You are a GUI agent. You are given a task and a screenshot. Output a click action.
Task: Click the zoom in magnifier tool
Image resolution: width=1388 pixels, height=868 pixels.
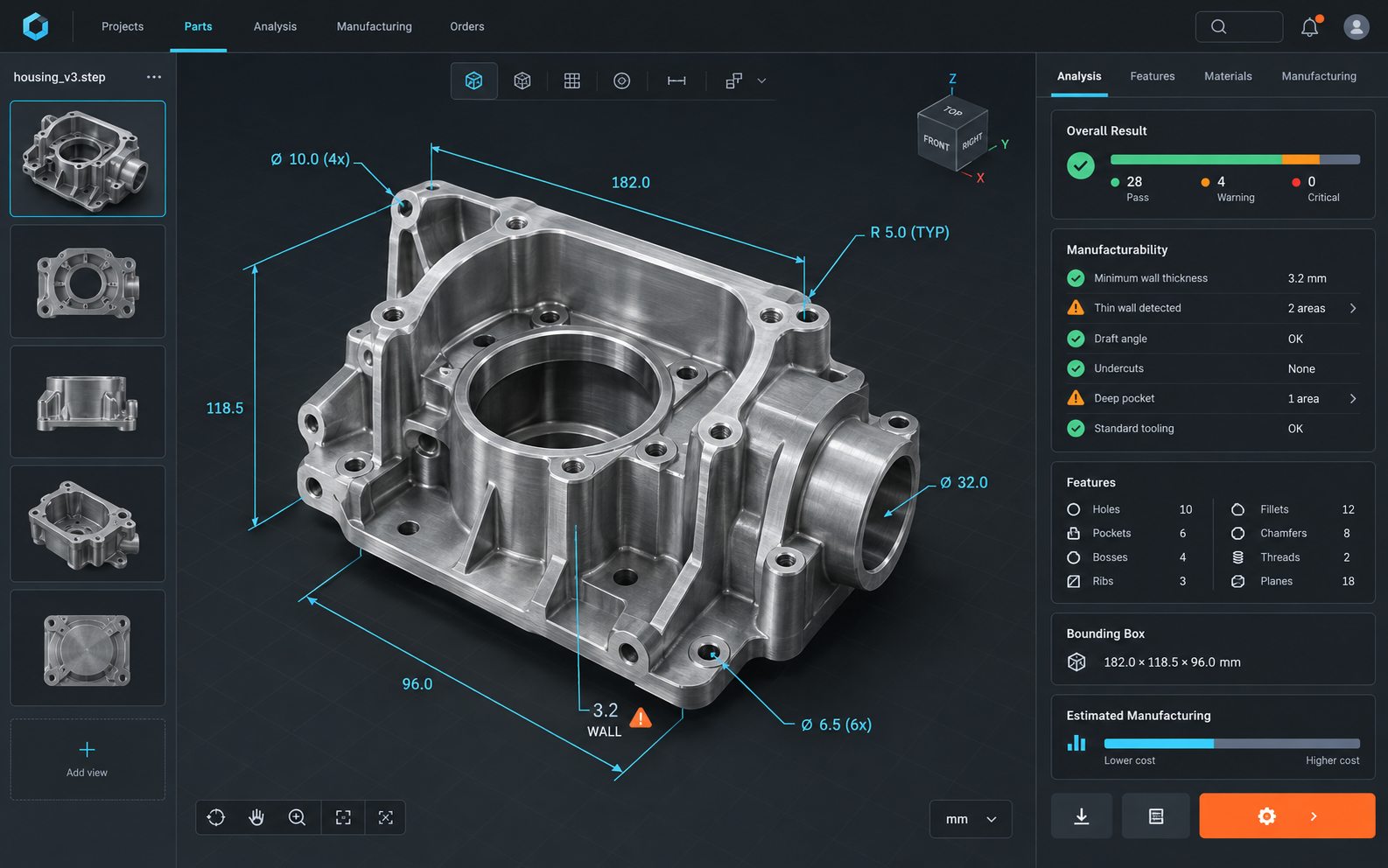(298, 817)
